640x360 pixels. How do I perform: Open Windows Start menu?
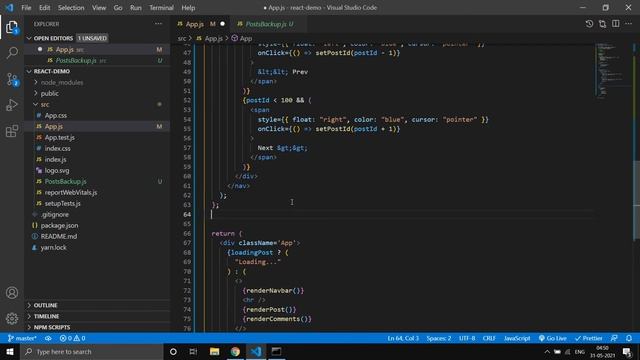pos(10,351)
